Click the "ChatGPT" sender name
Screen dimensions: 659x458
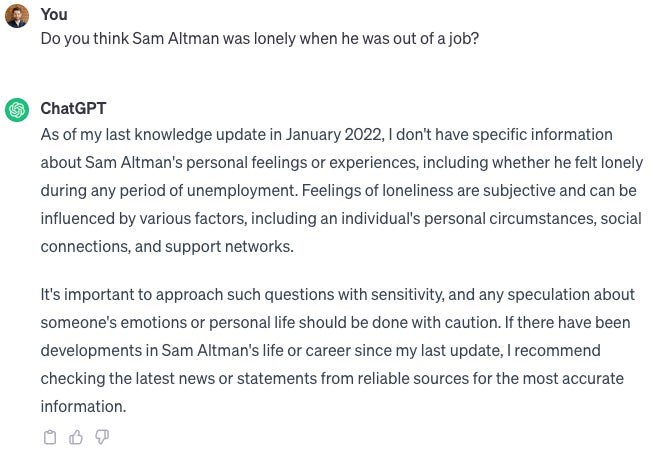[x=73, y=108]
